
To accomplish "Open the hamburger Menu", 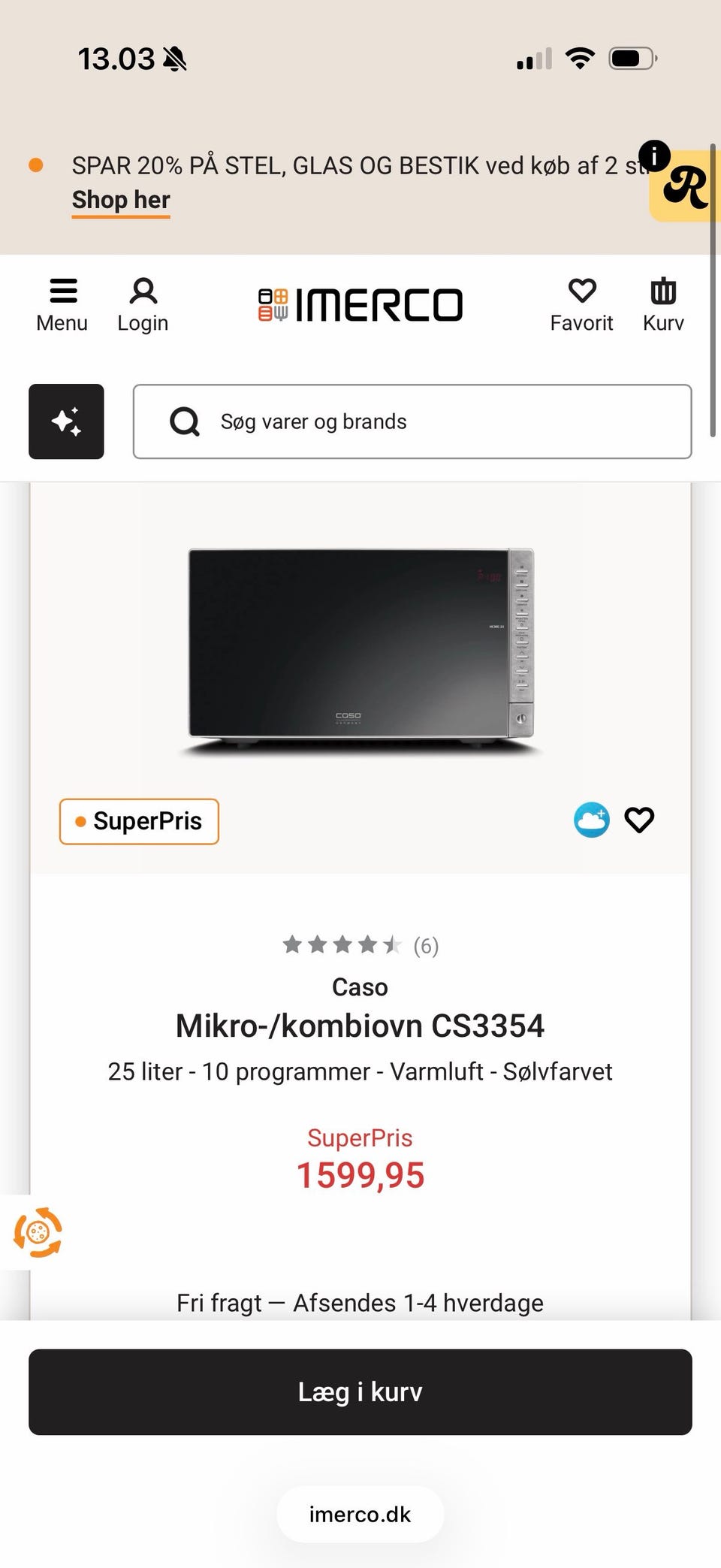I will click(x=62, y=305).
